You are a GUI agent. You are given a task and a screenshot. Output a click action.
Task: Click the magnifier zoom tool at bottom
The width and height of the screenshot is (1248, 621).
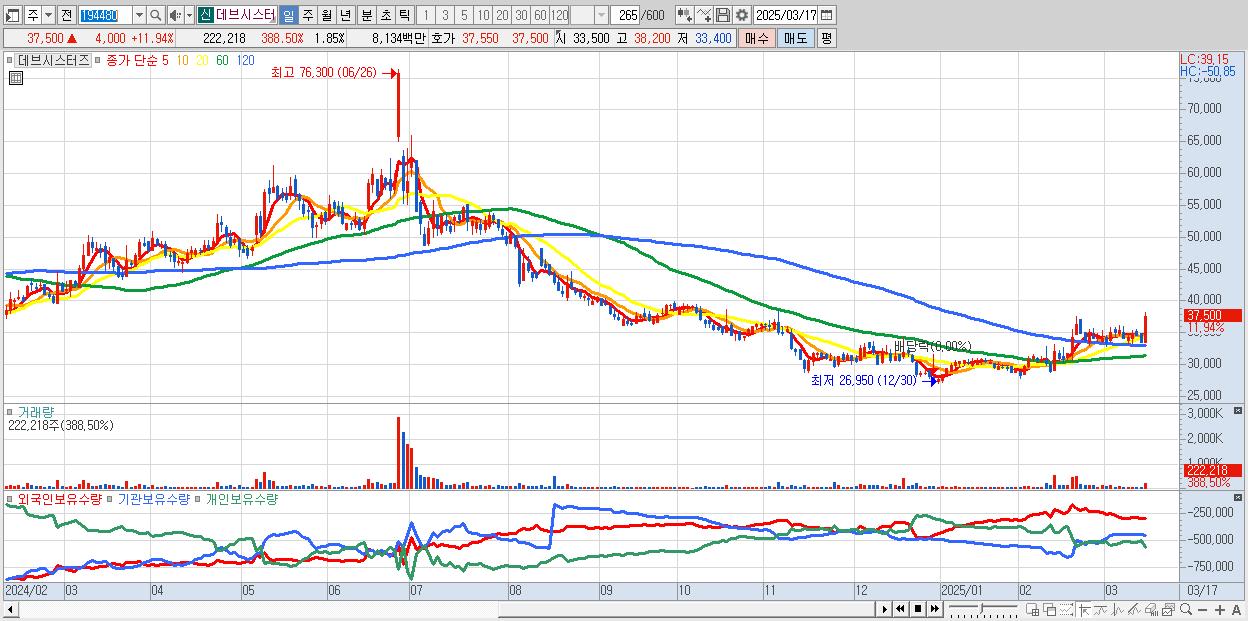1186,609
